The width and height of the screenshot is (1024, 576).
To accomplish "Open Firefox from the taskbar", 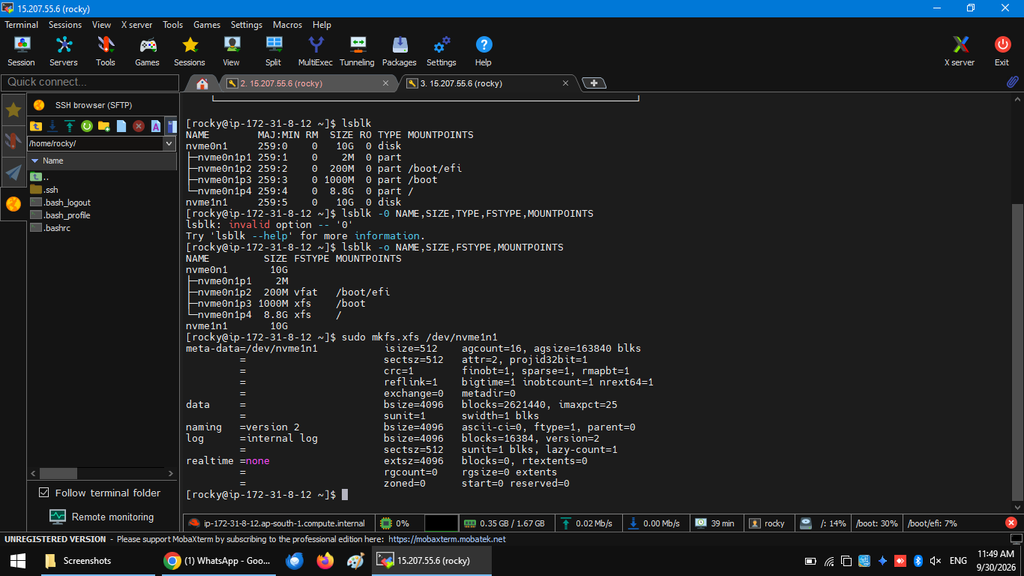I will coord(325,560).
